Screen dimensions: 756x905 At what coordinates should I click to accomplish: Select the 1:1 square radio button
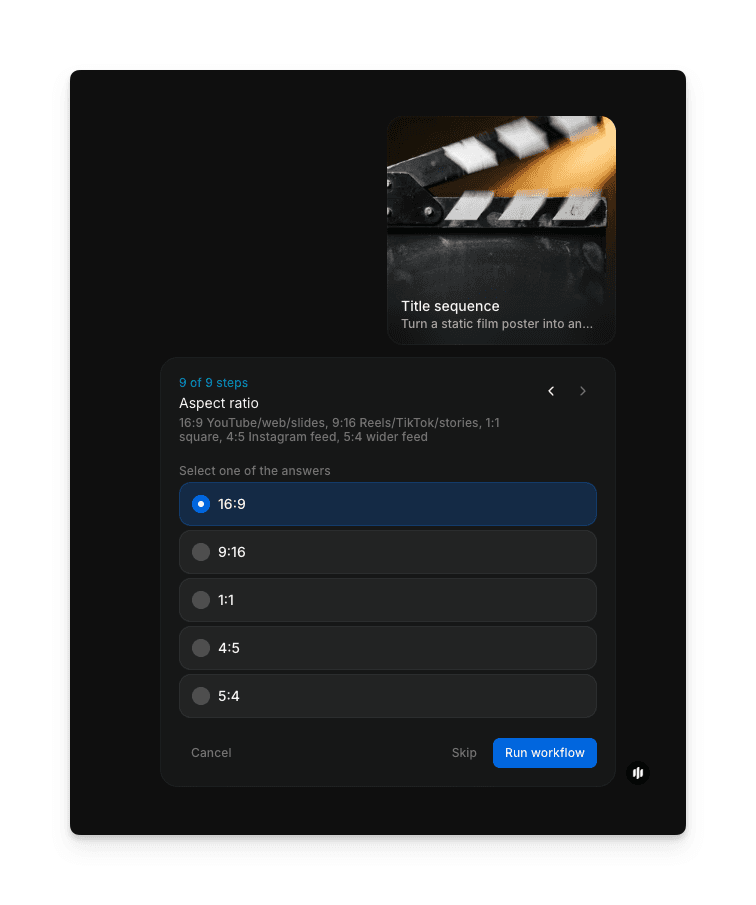tap(201, 600)
